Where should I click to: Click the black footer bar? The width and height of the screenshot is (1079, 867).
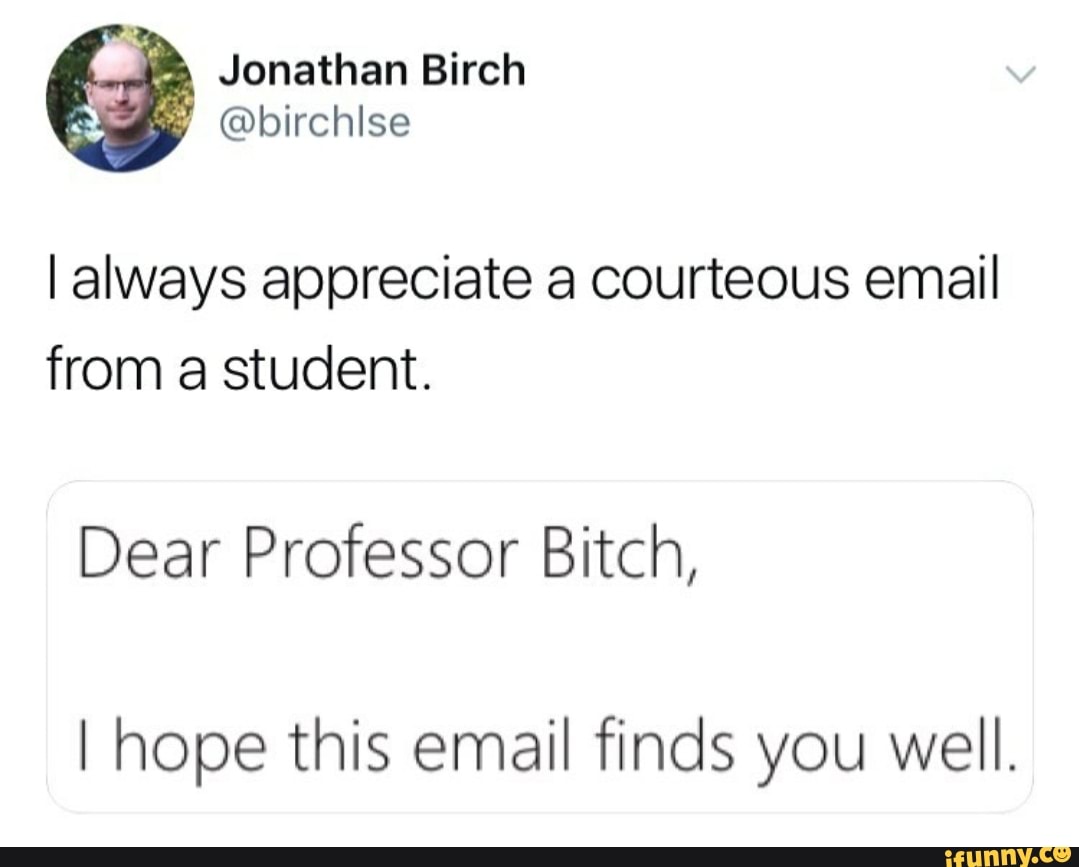(x=540, y=857)
